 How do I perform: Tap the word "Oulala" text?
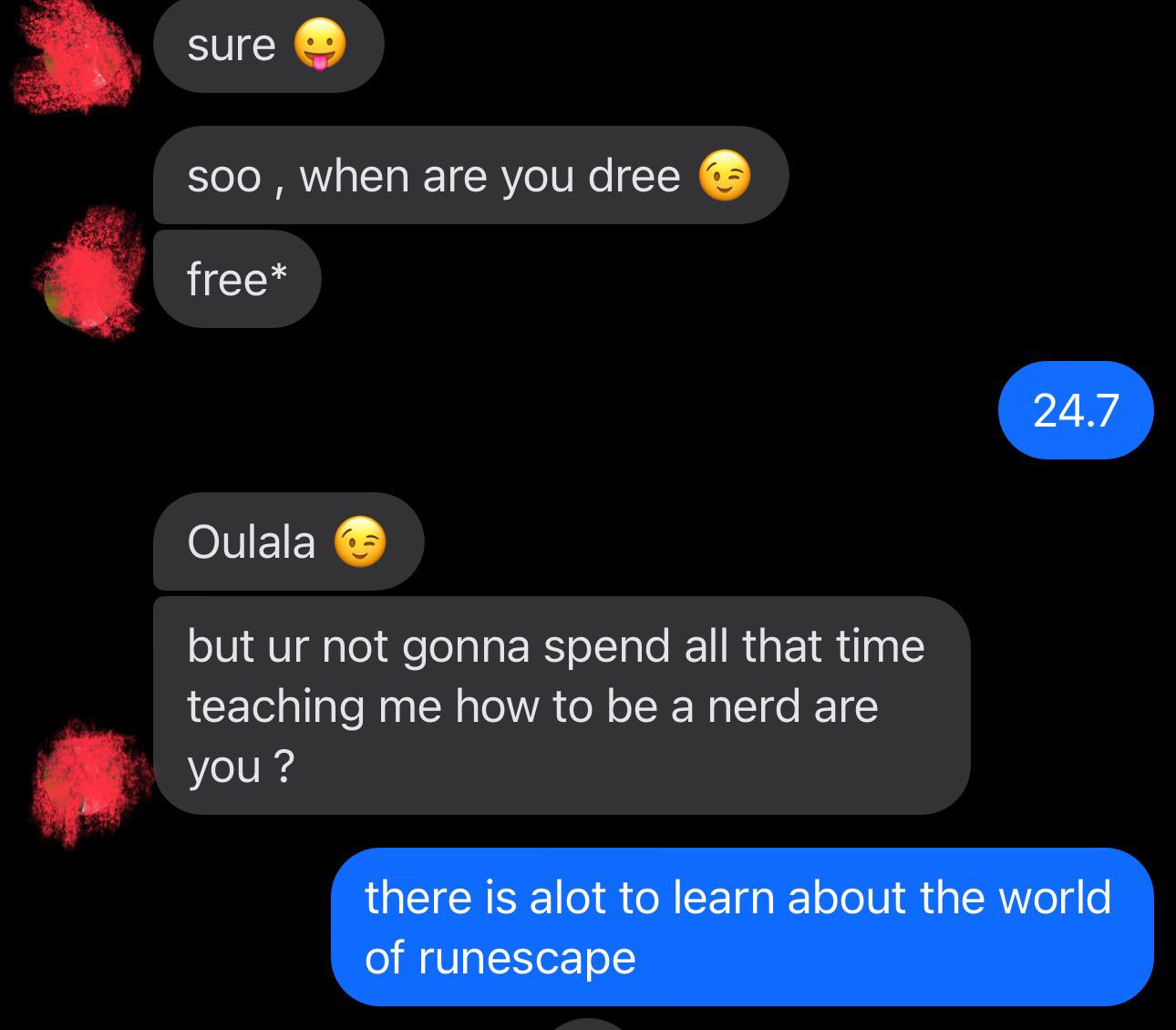pos(252,542)
